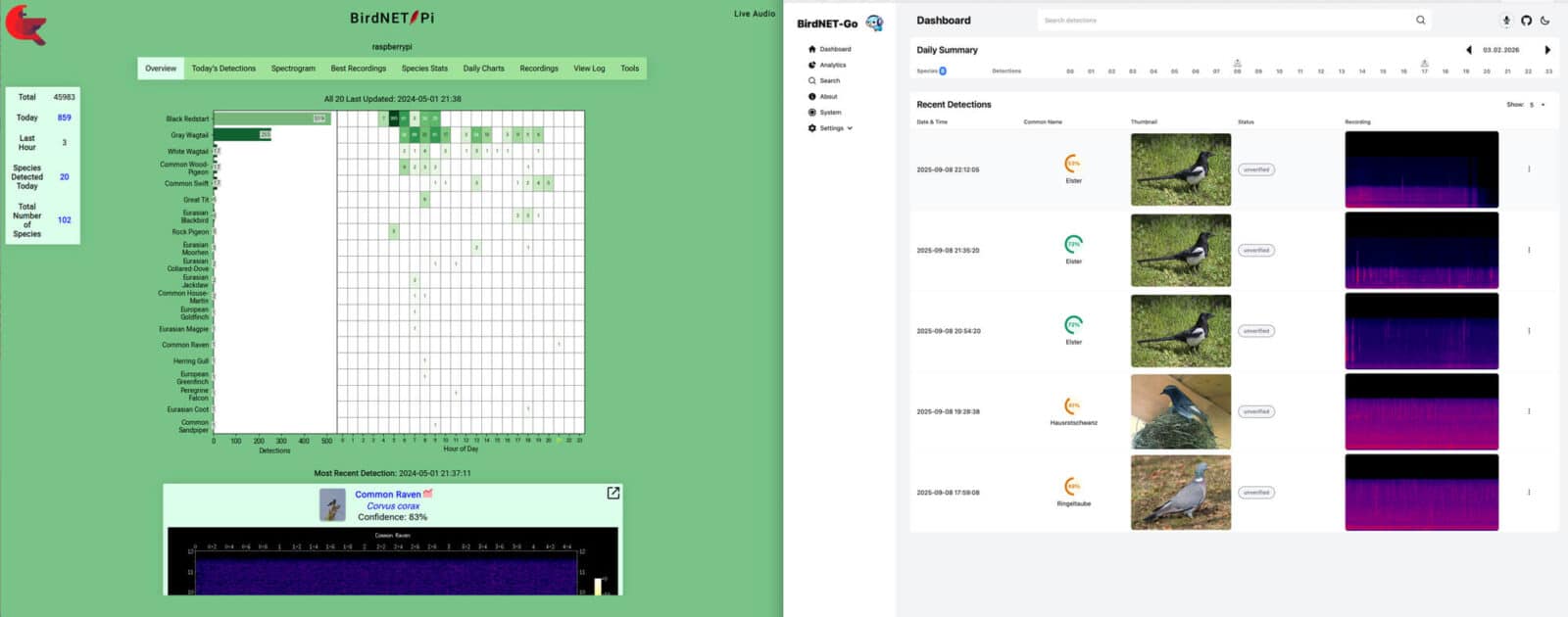The image size is (1568, 617).
Task: Click the magnifier icon in search detections bar
Action: tap(1420, 20)
